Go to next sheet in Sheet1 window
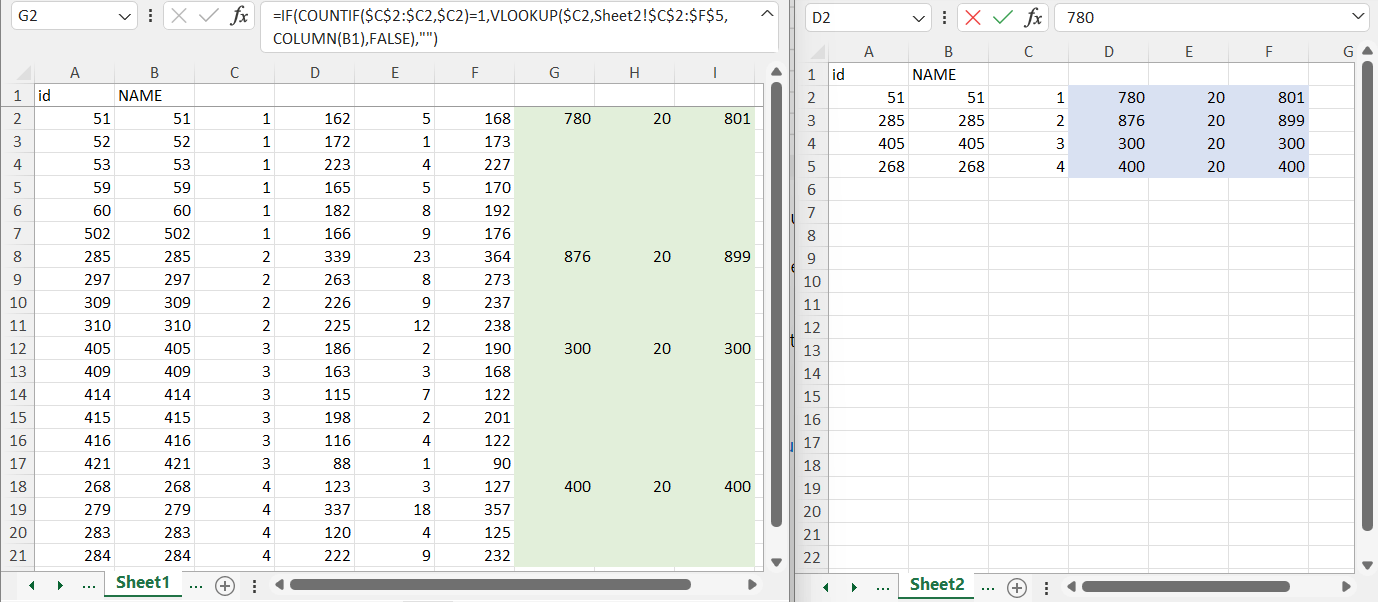 60,586
